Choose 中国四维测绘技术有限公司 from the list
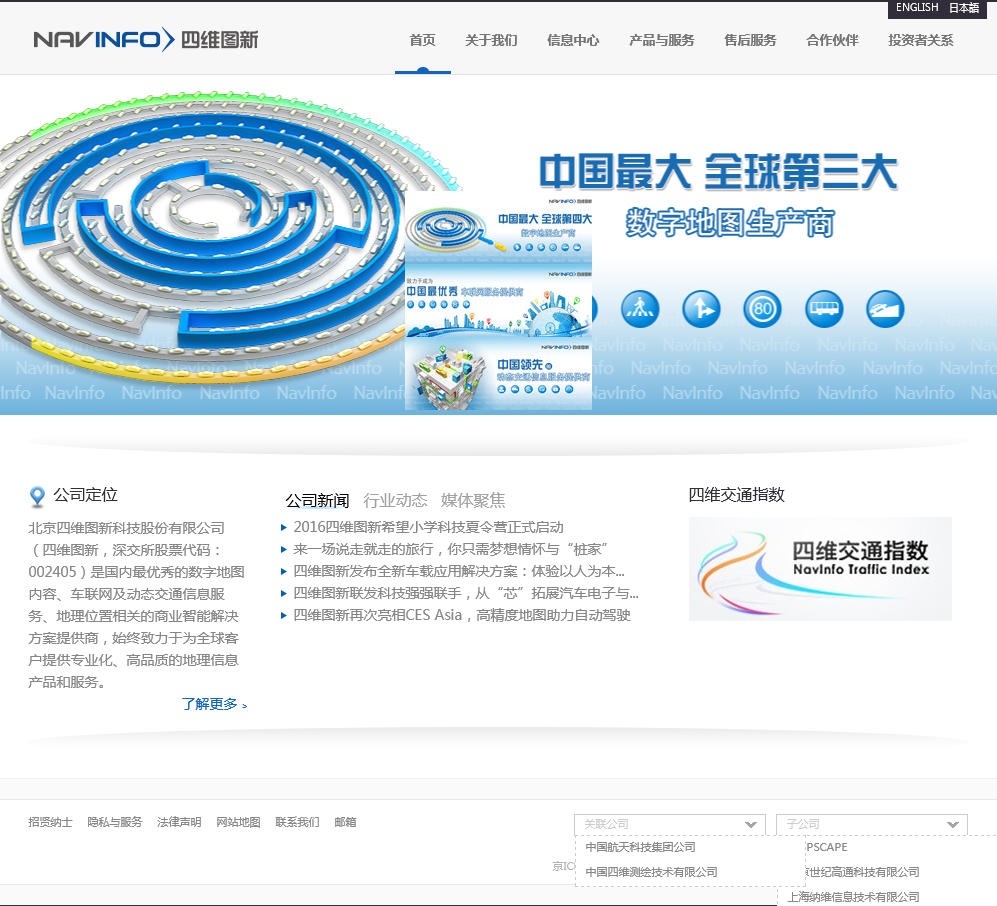The height and width of the screenshot is (906, 997). tap(651, 872)
